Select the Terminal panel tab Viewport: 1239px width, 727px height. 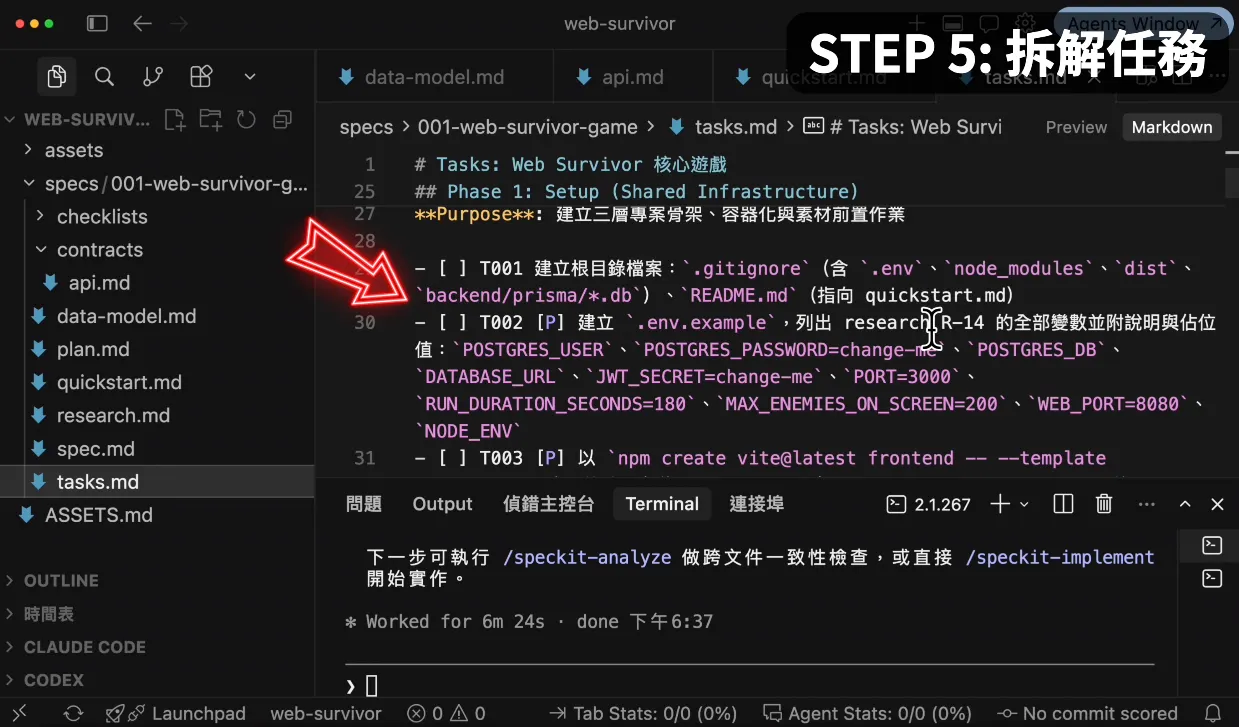[662, 504]
